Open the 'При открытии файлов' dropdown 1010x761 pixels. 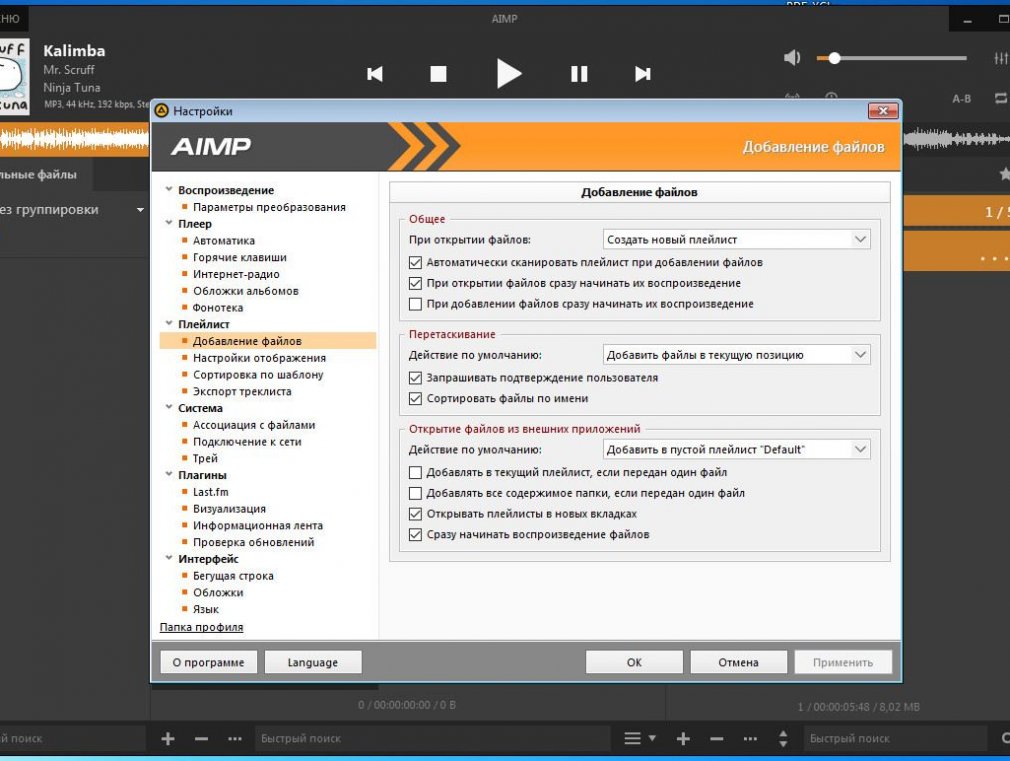coord(736,240)
